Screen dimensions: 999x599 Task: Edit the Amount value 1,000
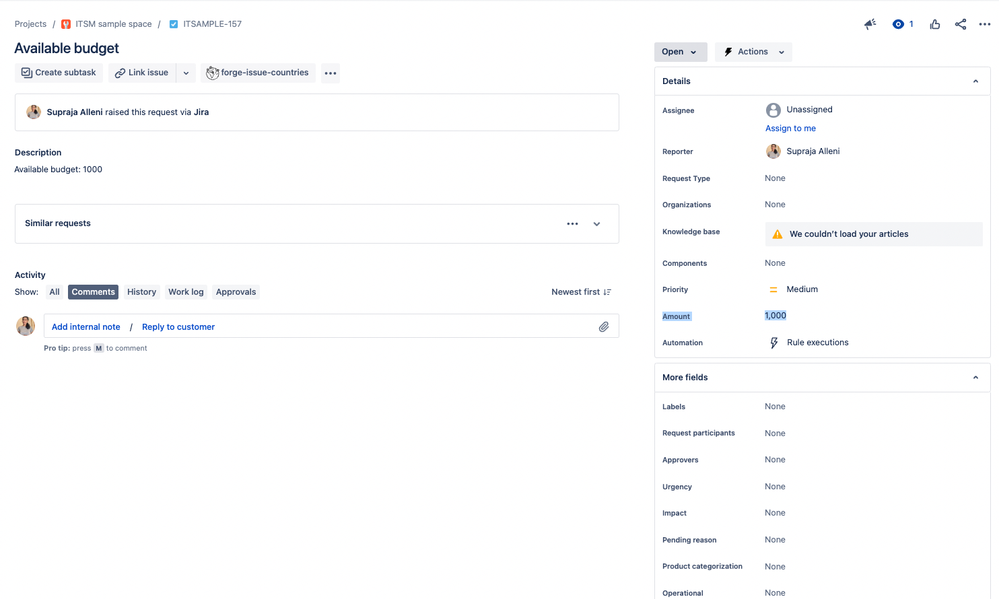click(x=775, y=315)
